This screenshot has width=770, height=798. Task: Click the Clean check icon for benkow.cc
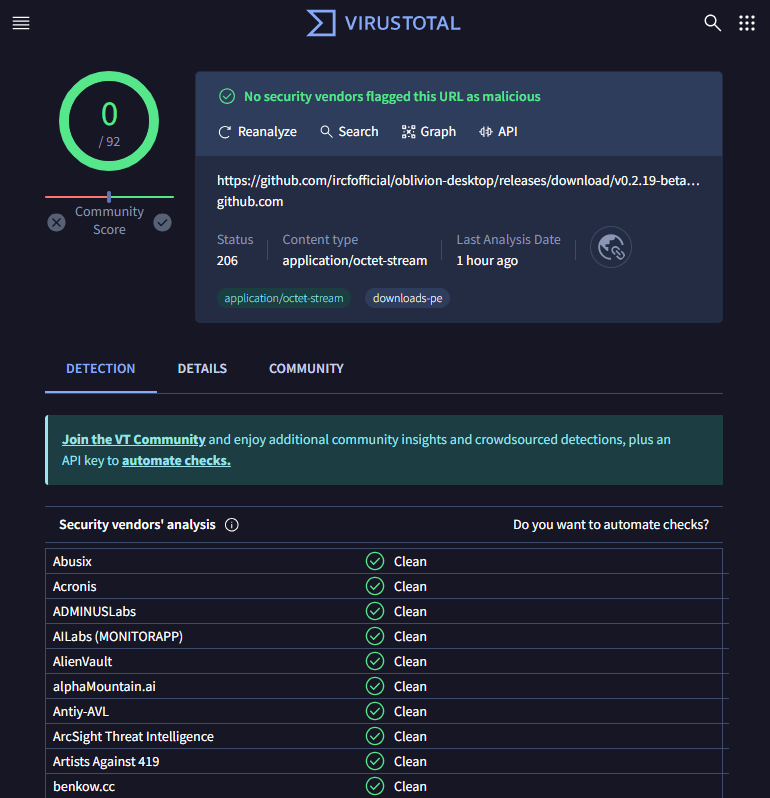pyautogui.click(x=375, y=786)
